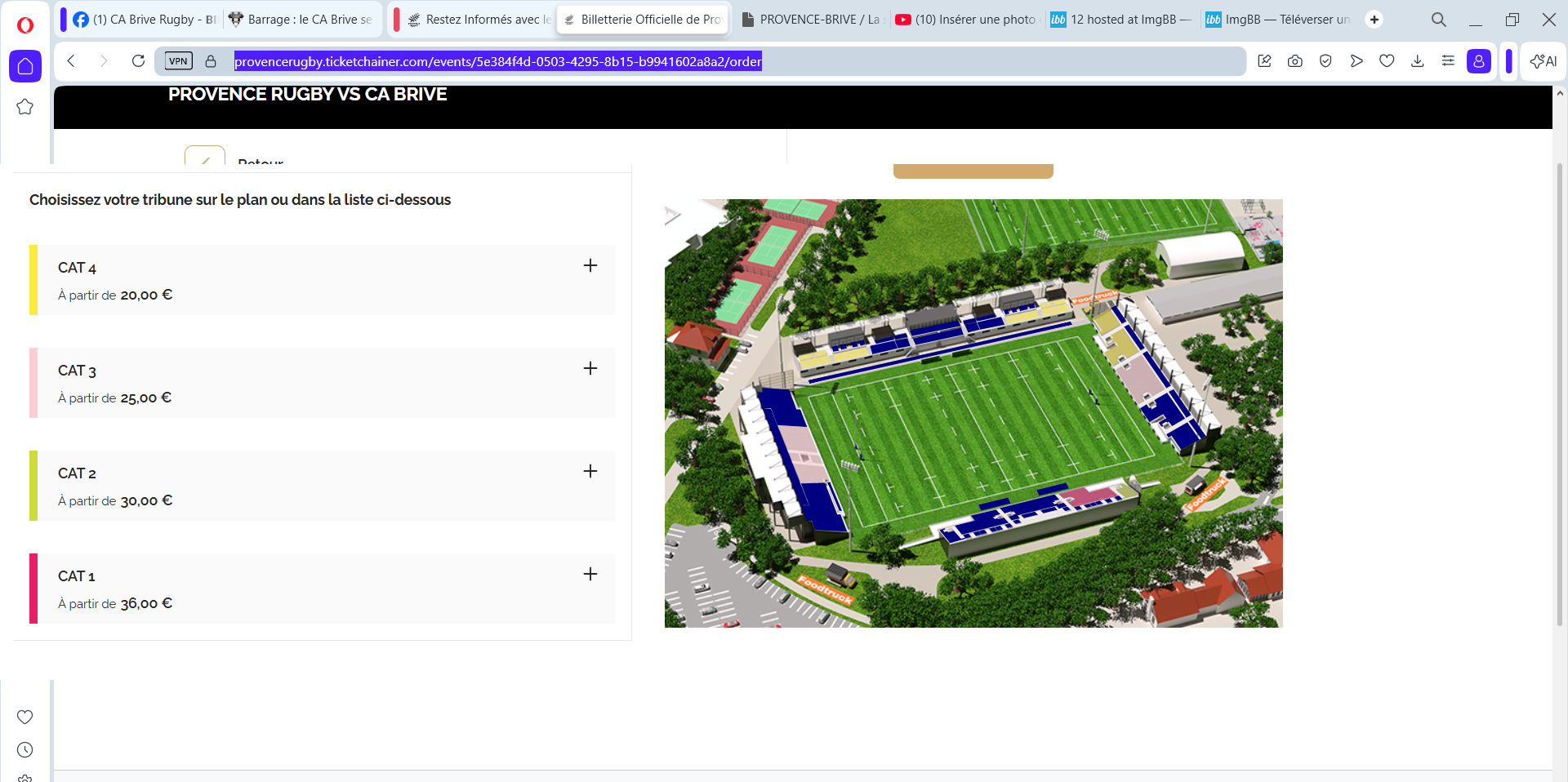Open the bookmarks star in sidebar

(x=25, y=107)
